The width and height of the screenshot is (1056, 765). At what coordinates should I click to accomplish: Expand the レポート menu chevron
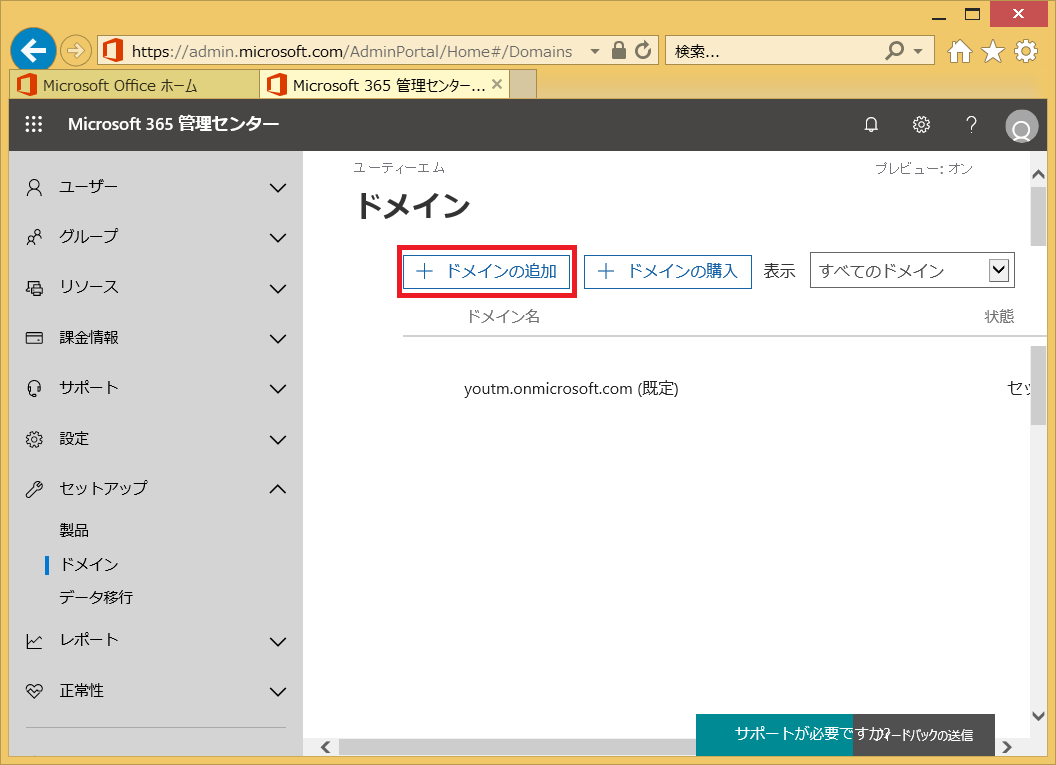click(x=277, y=642)
